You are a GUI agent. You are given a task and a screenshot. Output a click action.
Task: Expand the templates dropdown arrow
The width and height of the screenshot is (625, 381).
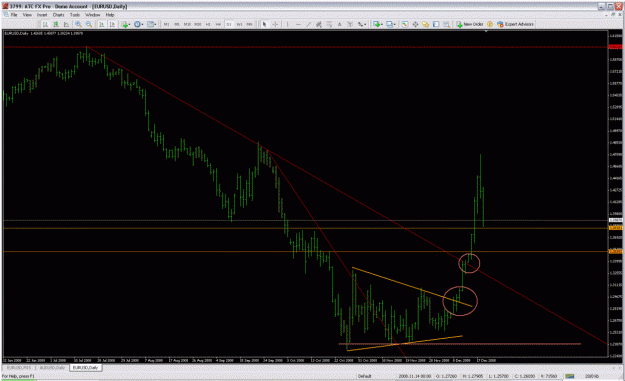[x=155, y=24]
